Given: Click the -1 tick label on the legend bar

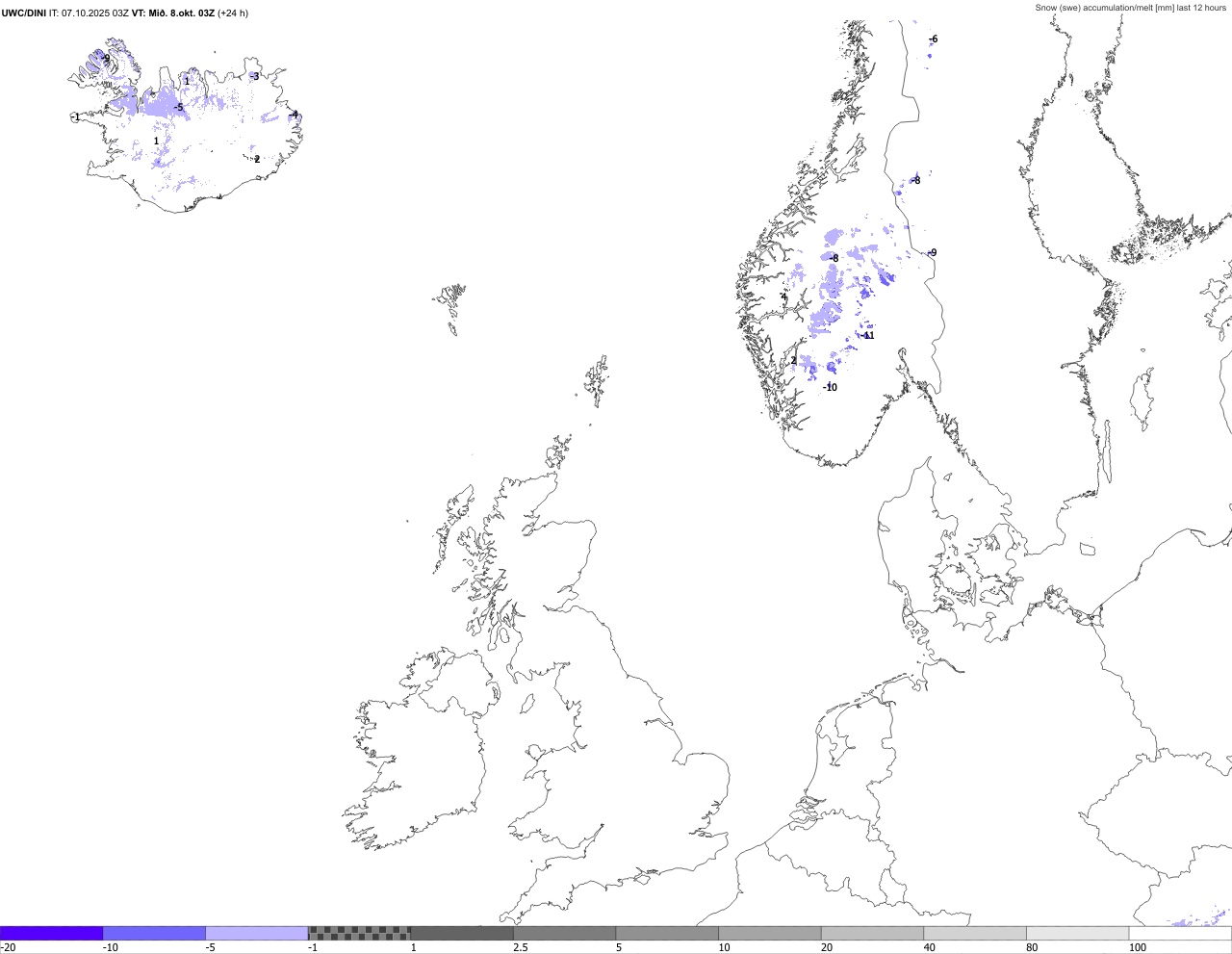Looking at the screenshot, I should [x=312, y=947].
